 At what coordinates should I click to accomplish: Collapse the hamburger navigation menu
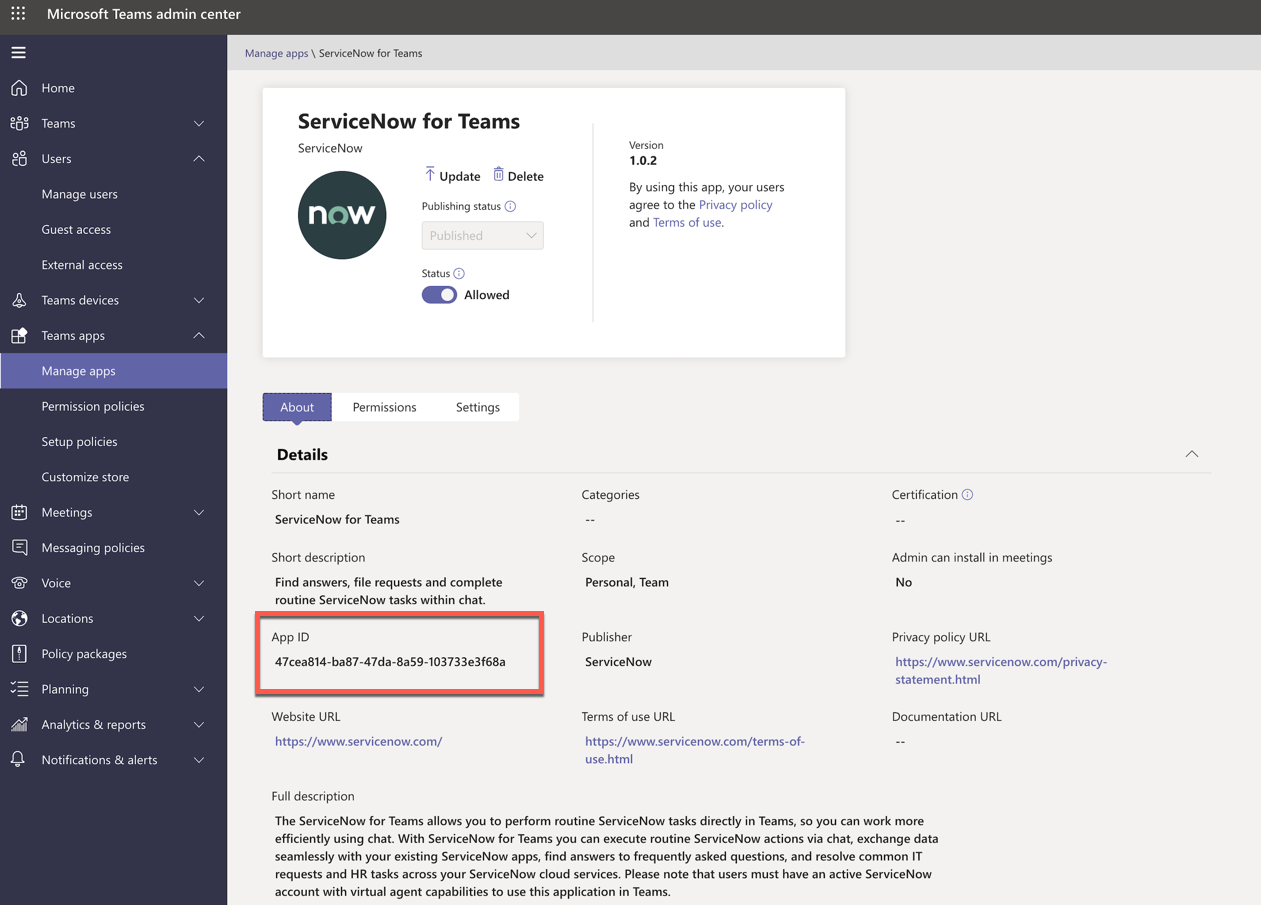[18, 52]
